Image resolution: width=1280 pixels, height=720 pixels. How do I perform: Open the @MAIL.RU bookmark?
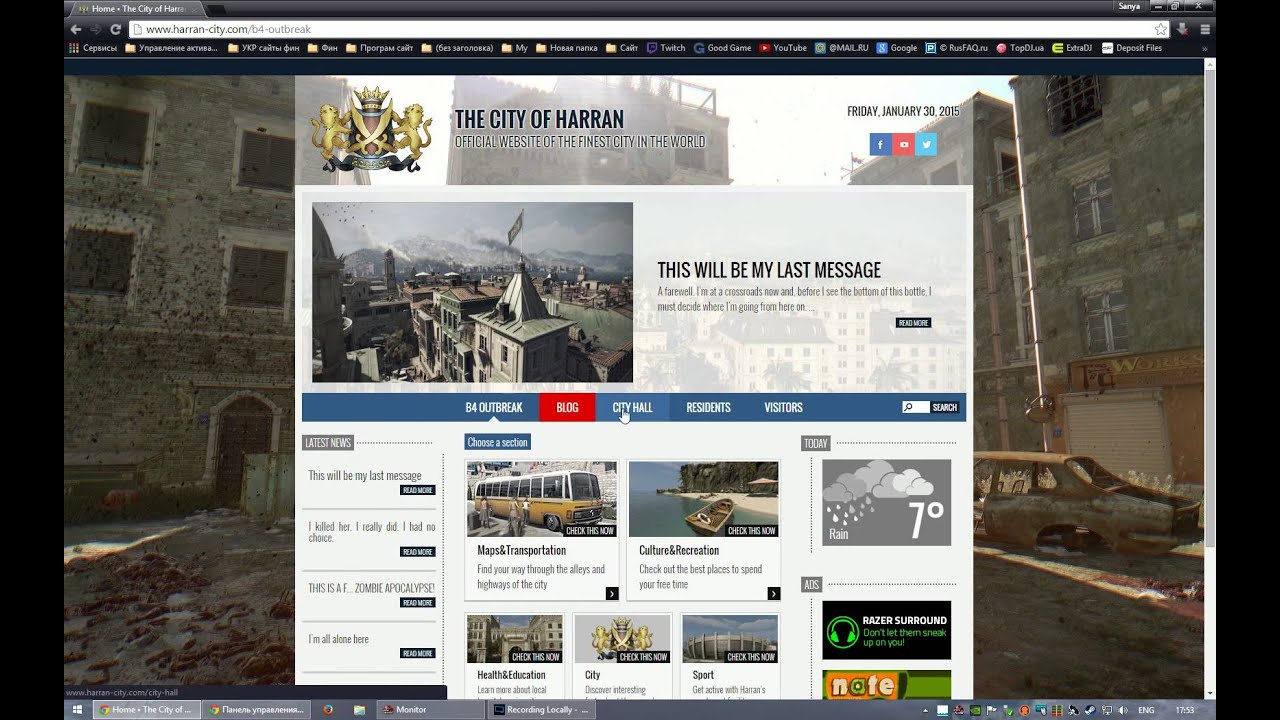(841, 48)
